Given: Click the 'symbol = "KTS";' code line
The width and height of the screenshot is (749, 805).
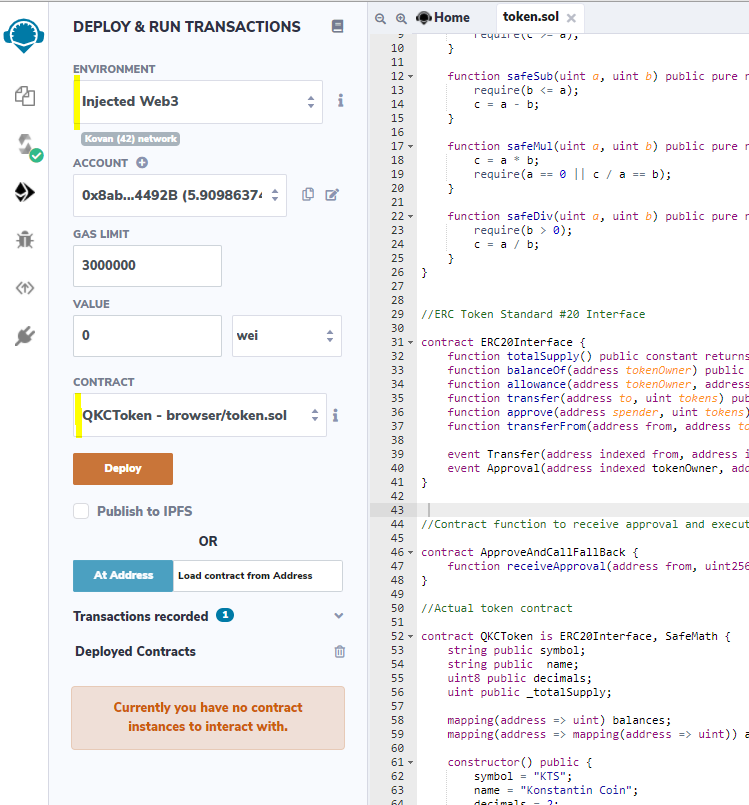Looking at the screenshot, I should 523,776.
